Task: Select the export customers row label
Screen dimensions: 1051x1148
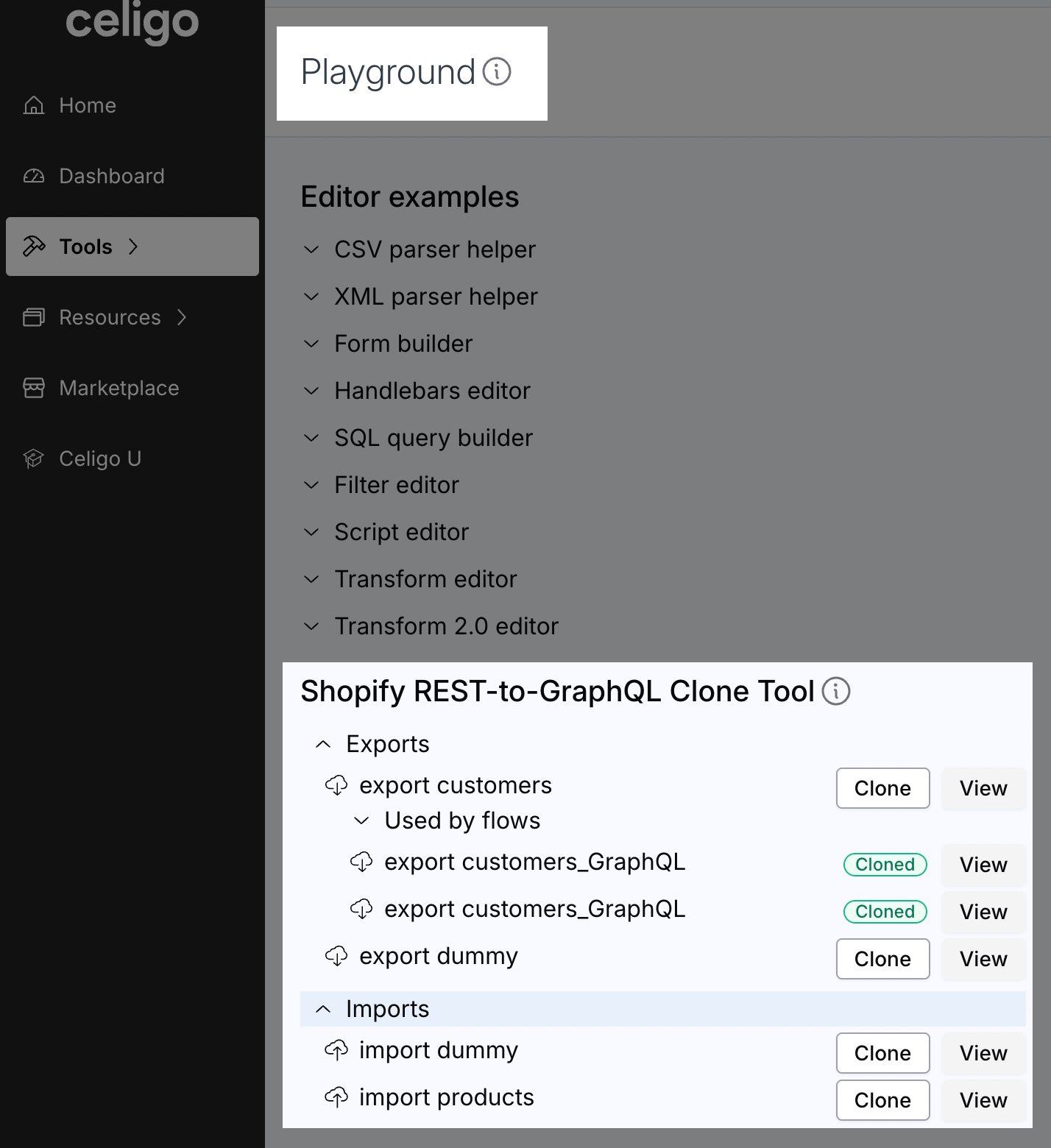Action: (456, 785)
